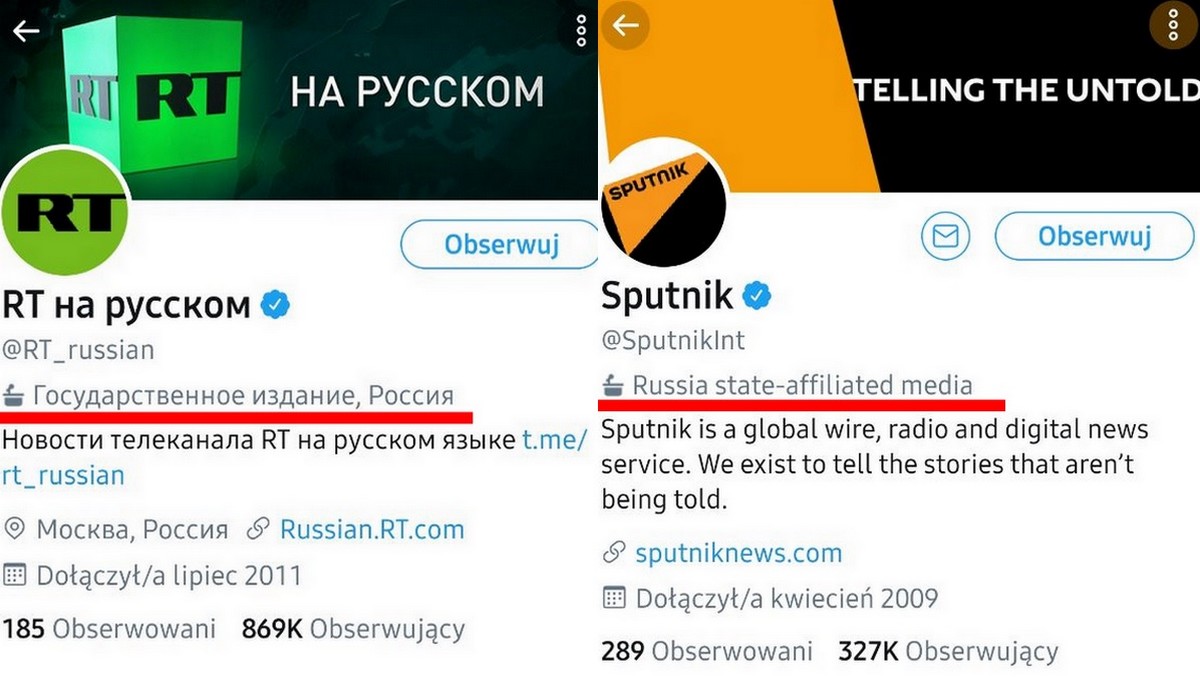Click the verified badge next to RT на русском
Screen dimensions: 1200x688
coord(274,305)
